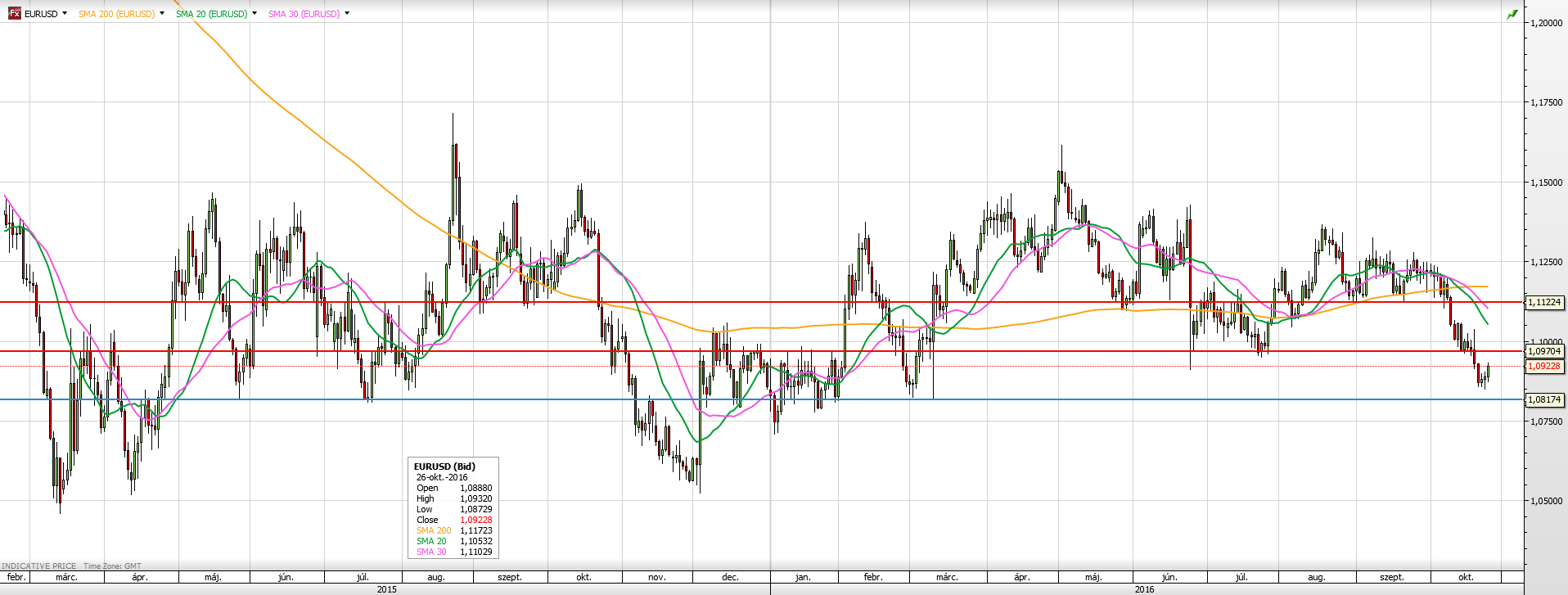Viewport: 1568px width, 595px height.
Task: Select the 1,09704 price level tag
Action: point(1544,351)
